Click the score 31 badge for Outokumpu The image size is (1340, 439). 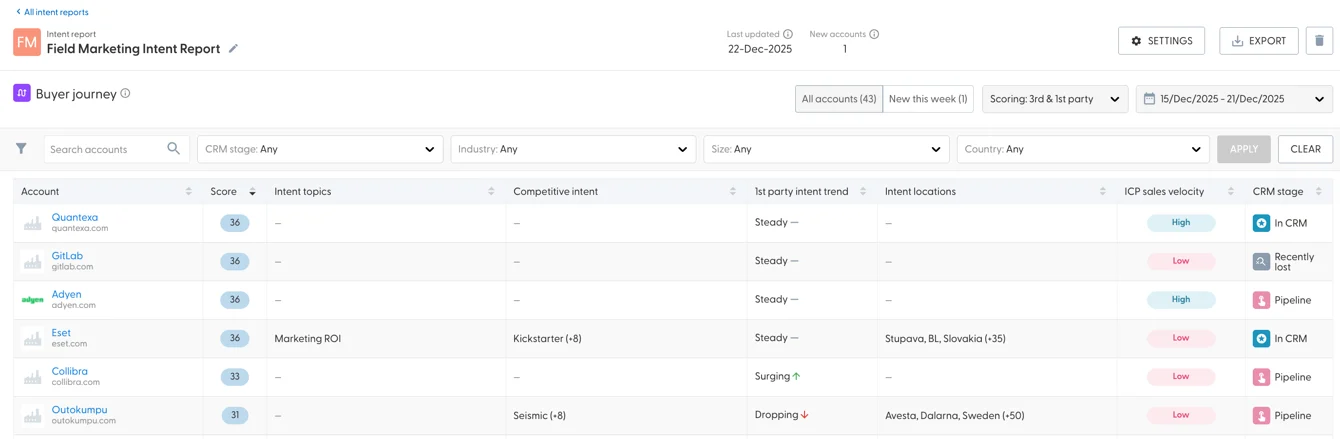[235, 415]
